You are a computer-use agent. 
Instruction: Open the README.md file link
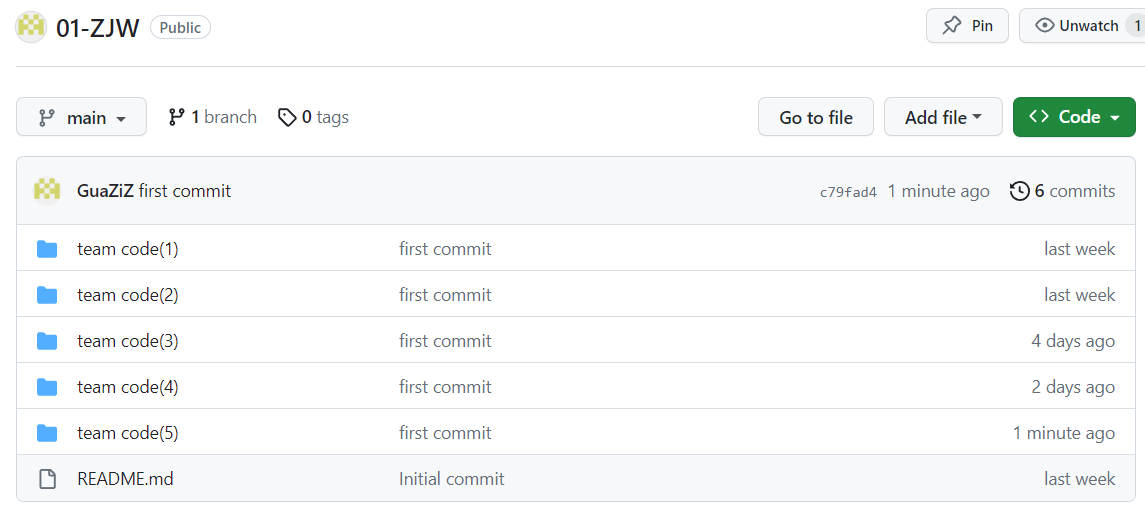[x=125, y=479]
